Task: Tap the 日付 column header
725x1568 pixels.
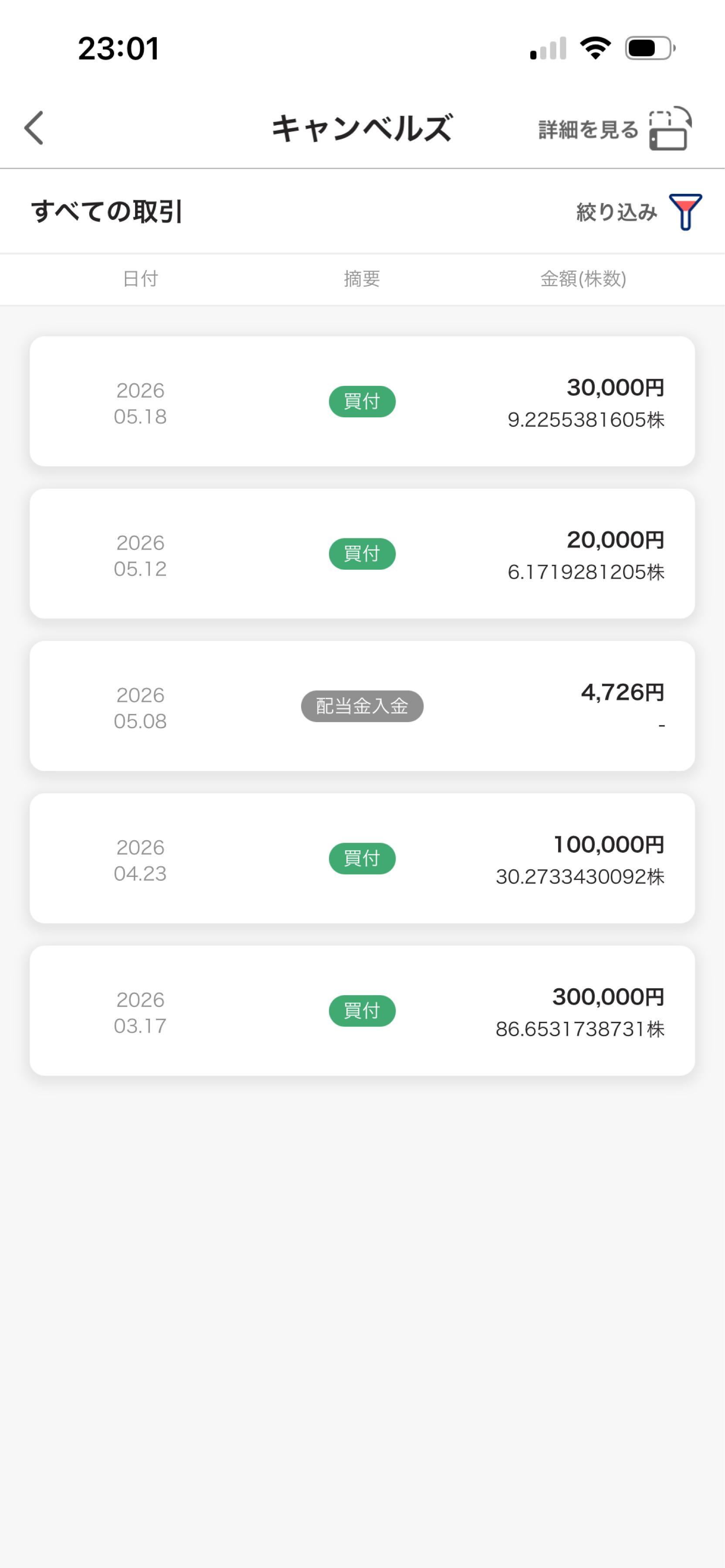Action: 141,279
